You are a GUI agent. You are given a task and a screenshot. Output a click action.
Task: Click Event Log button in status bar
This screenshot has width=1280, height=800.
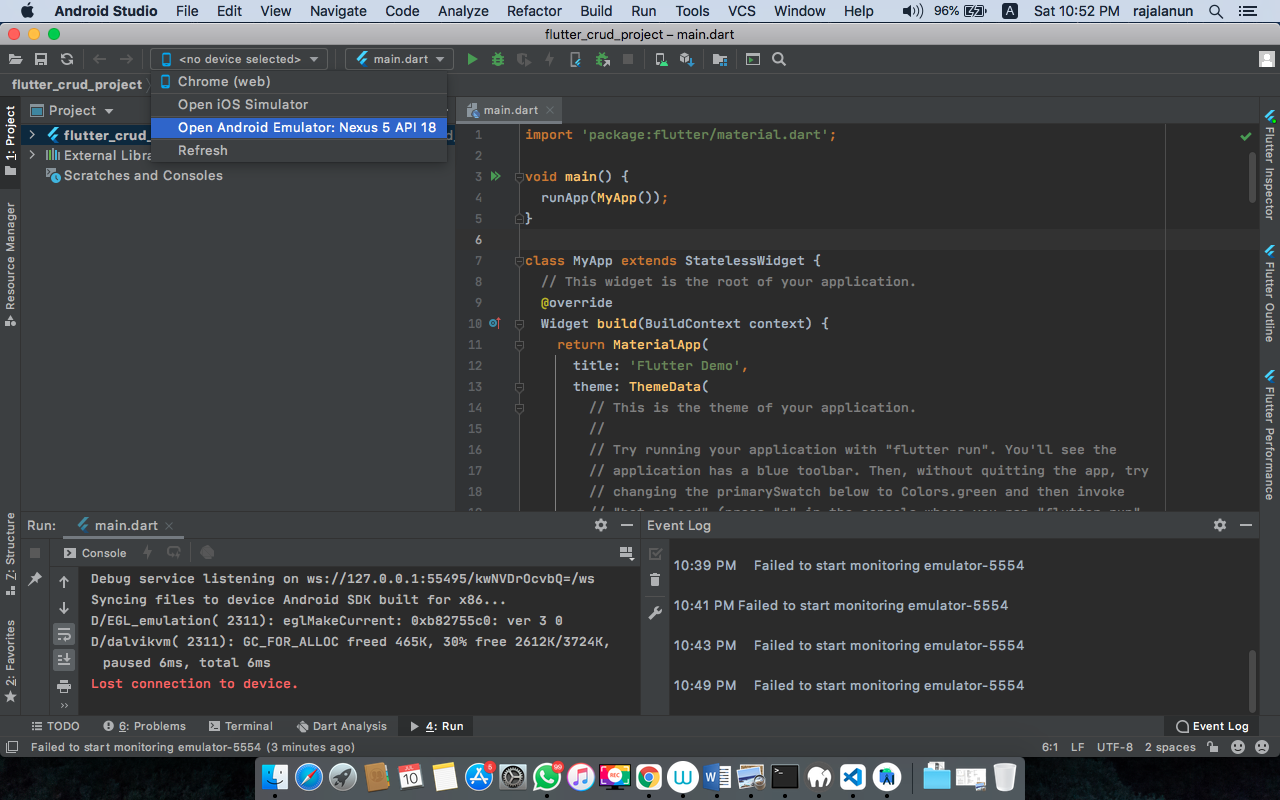point(1212,726)
